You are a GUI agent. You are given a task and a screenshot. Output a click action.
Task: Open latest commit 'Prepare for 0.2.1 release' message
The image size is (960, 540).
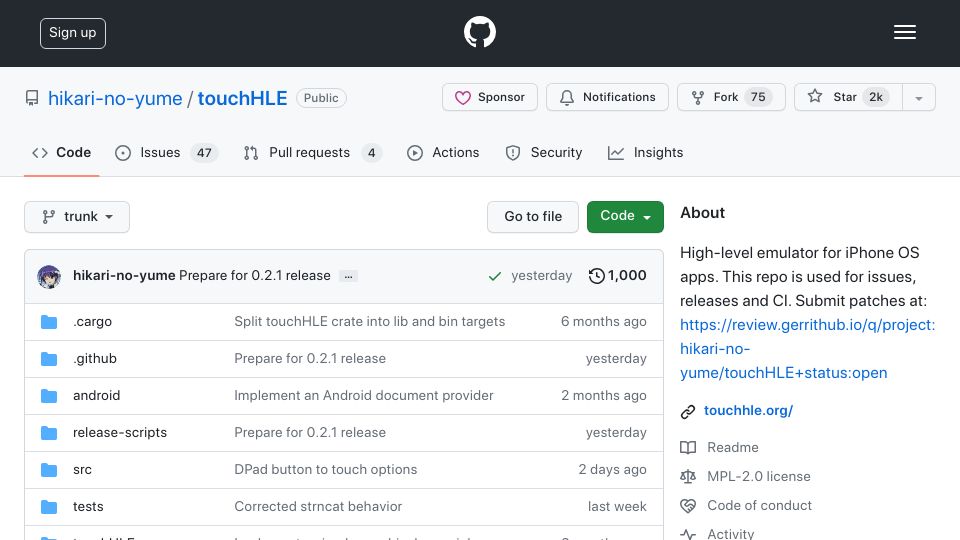pyautogui.click(x=255, y=276)
